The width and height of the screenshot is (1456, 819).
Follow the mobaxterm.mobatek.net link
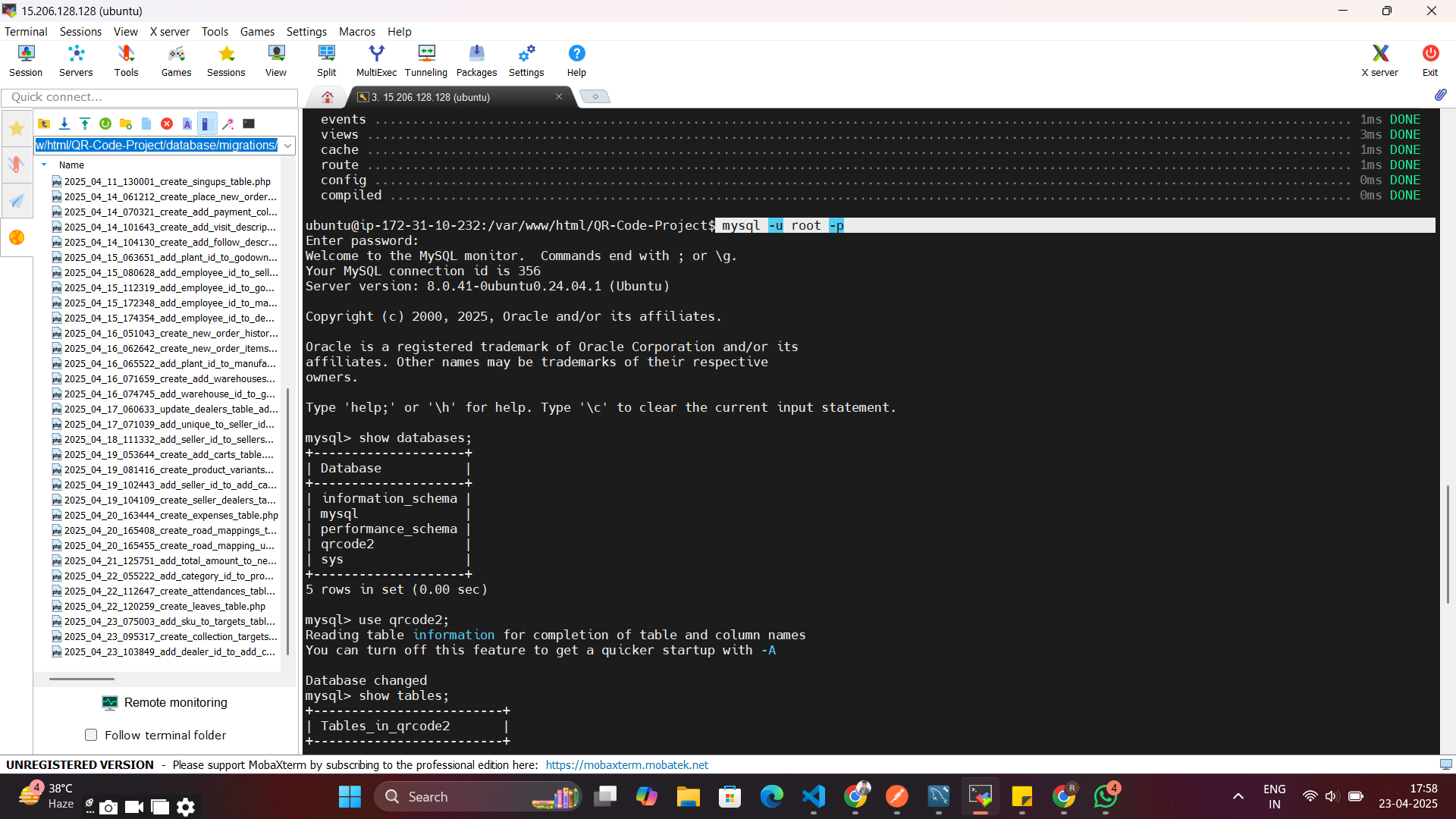[627, 764]
